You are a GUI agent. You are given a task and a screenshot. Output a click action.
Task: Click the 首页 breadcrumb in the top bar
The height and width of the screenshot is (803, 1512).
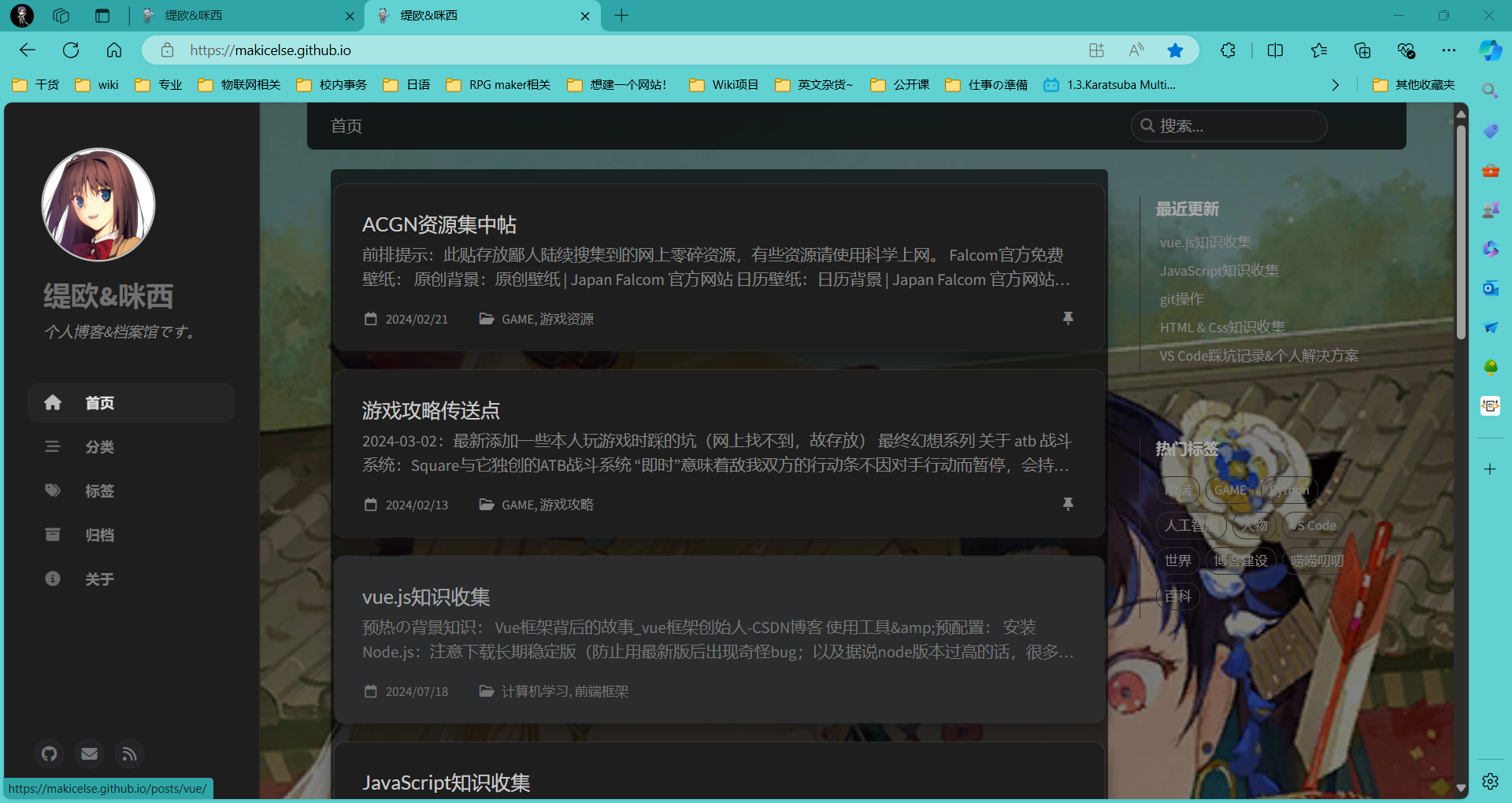pyautogui.click(x=346, y=126)
